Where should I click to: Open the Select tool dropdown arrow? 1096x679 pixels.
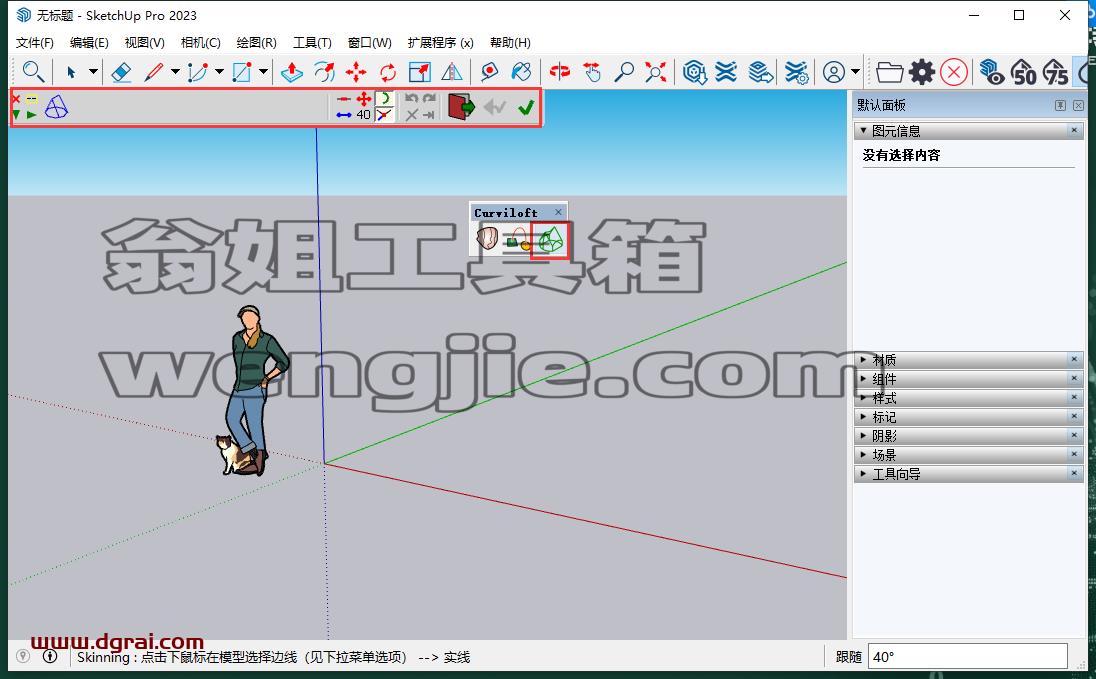93,71
